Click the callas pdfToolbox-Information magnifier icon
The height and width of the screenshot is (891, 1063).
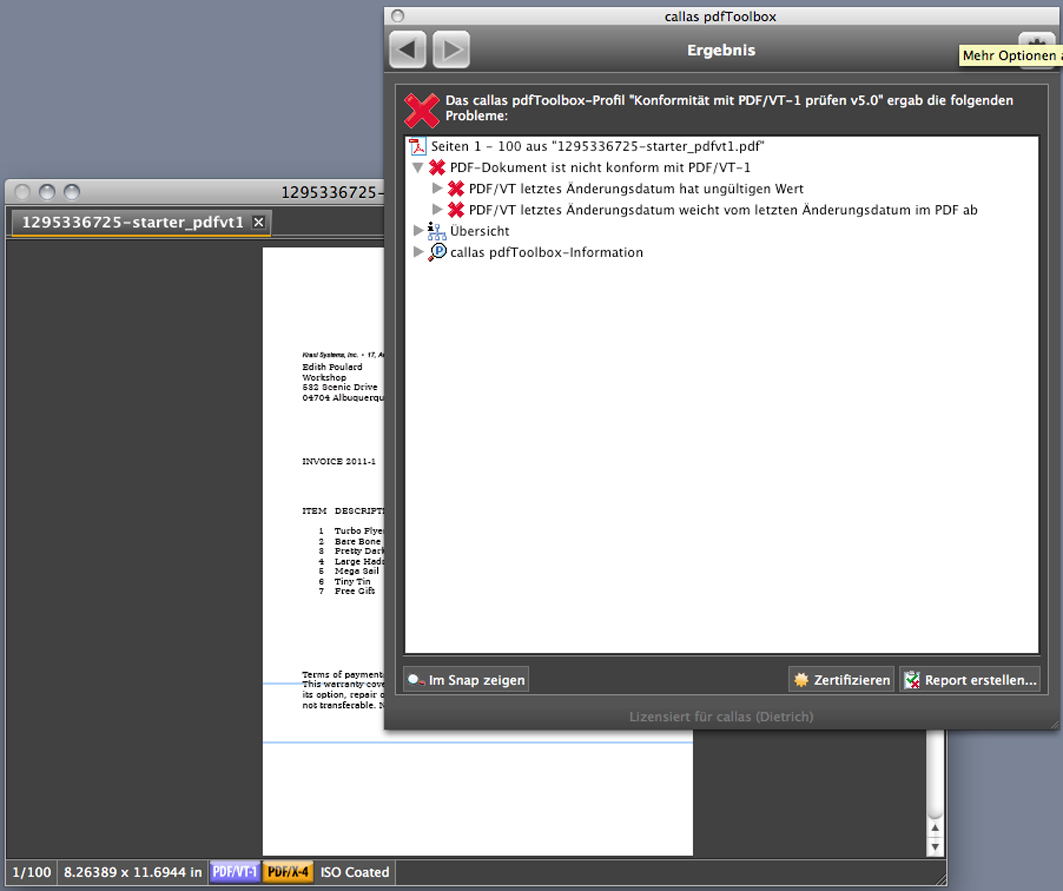coord(437,252)
